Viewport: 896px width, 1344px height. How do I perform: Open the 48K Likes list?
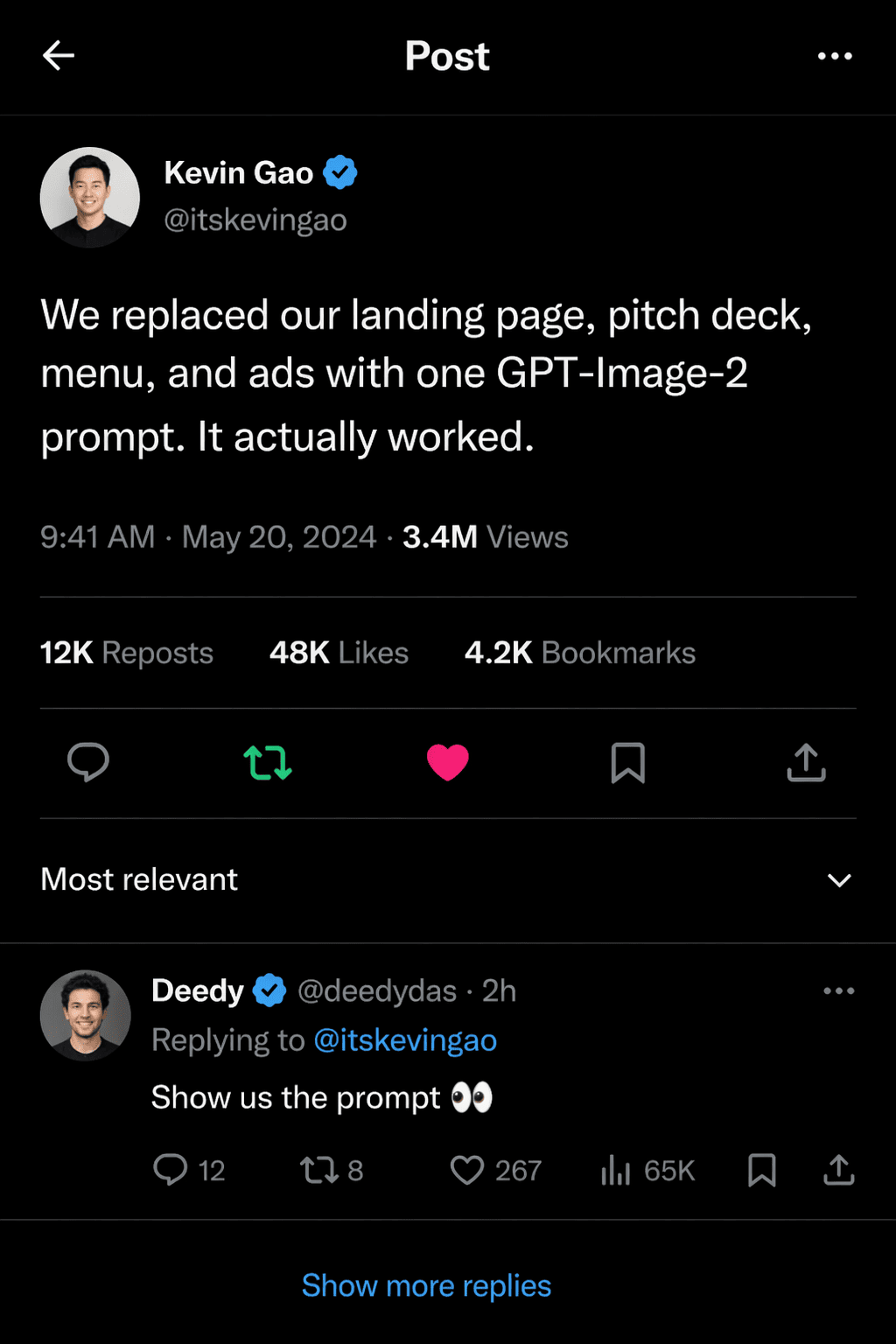339,653
